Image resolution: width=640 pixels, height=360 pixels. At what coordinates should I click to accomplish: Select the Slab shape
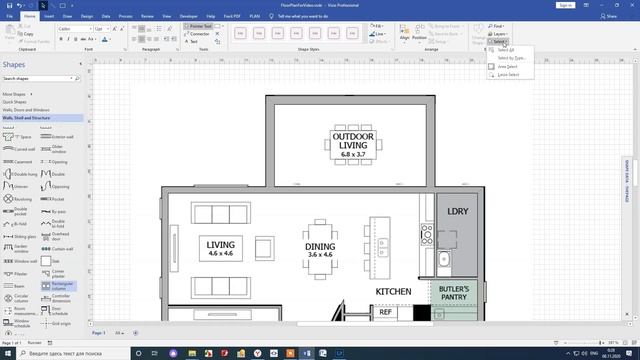50,261
